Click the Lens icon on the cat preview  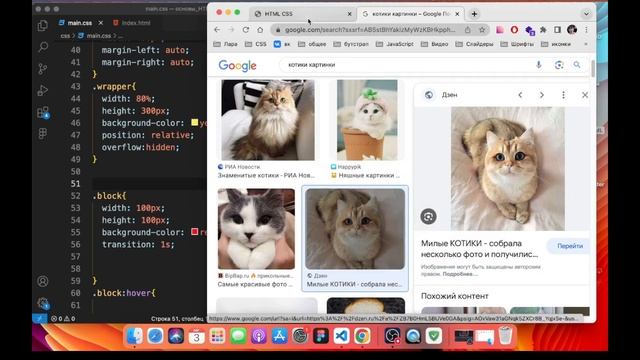[428, 216]
